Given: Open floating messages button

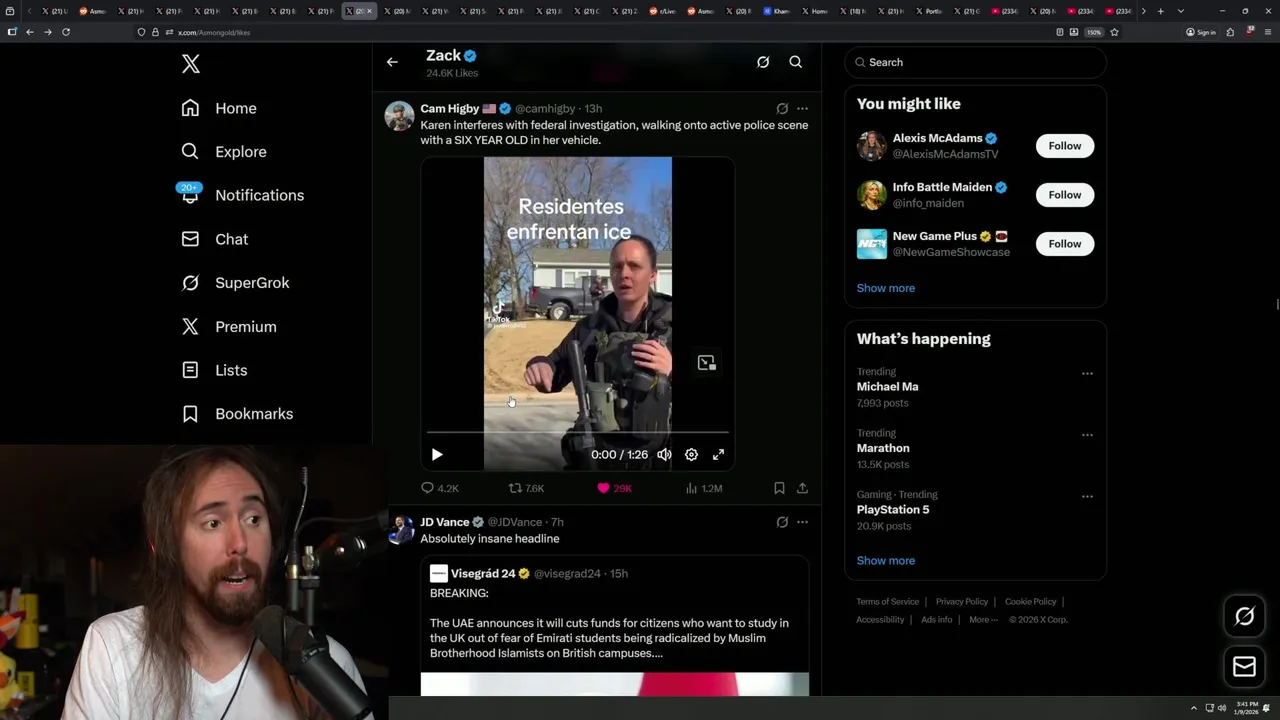Looking at the screenshot, I should tap(1244, 667).
